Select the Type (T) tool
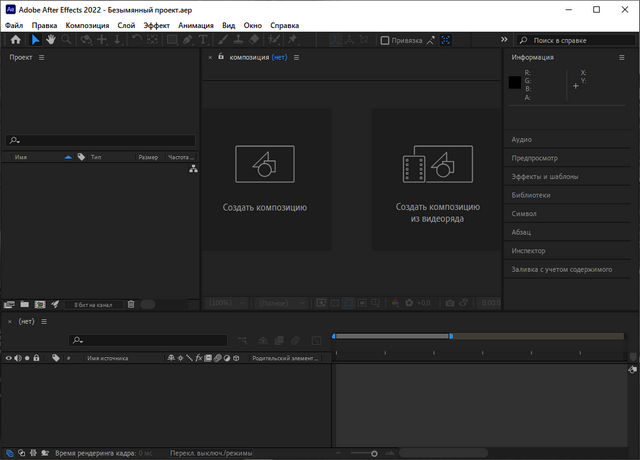Image resolution: width=640 pixels, height=460 pixels. coord(204,40)
